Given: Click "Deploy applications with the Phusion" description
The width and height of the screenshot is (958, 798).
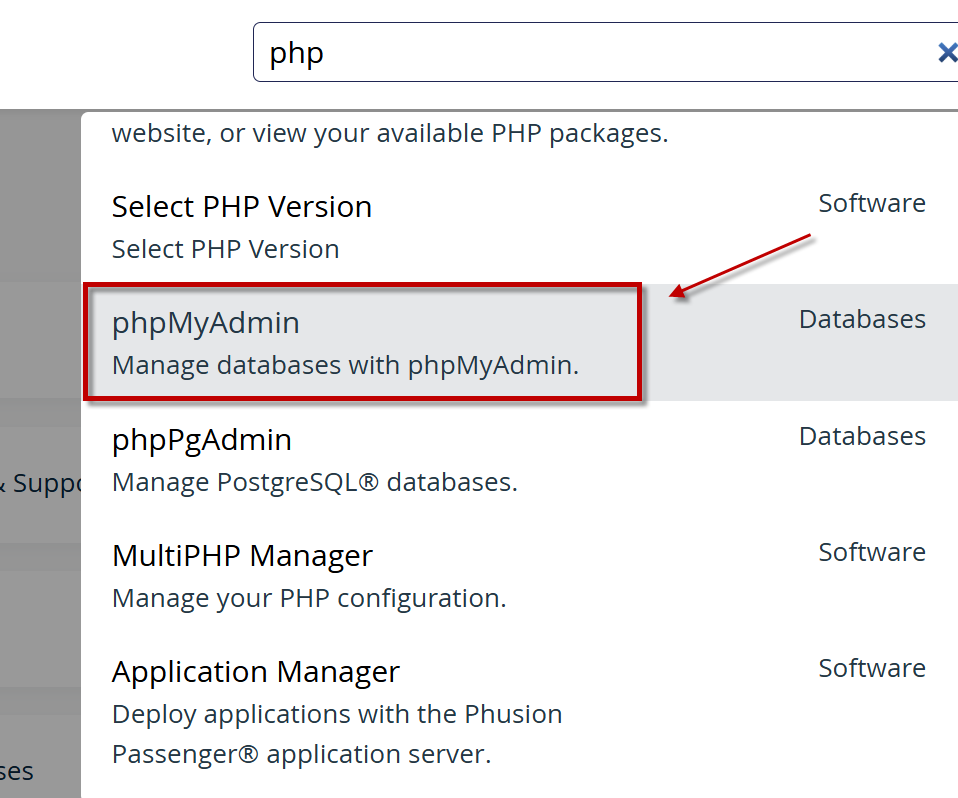Looking at the screenshot, I should click(x=337, y=715).
